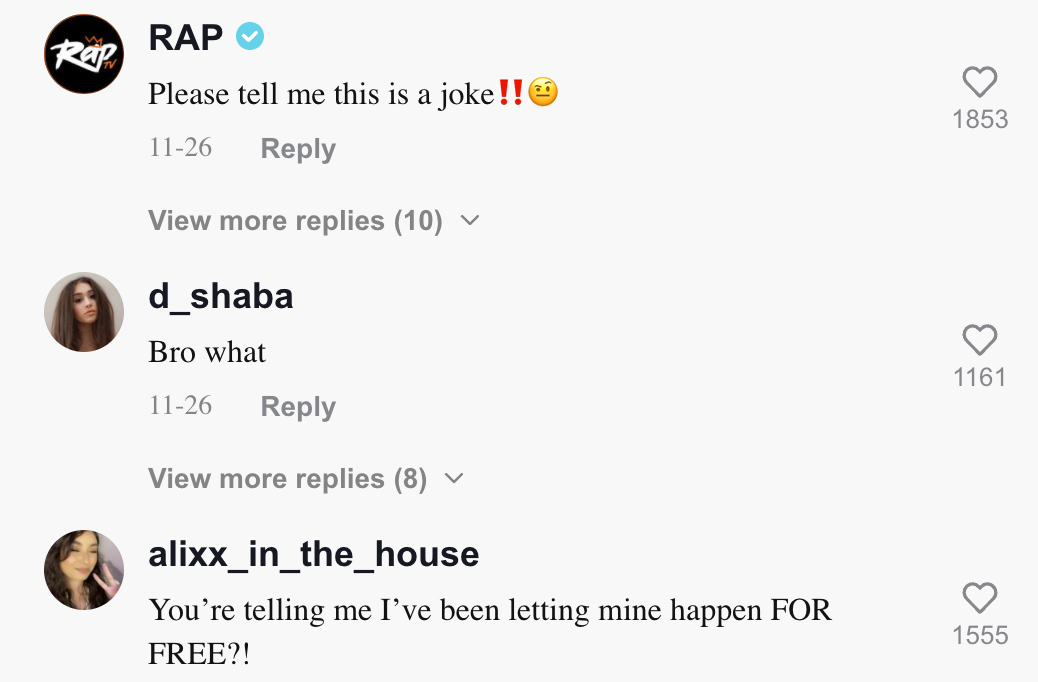Image resolution: width=1038 pixels, height=682 pixels.
Task: Reply to d_shaba's comment
Action: point(297,407)
